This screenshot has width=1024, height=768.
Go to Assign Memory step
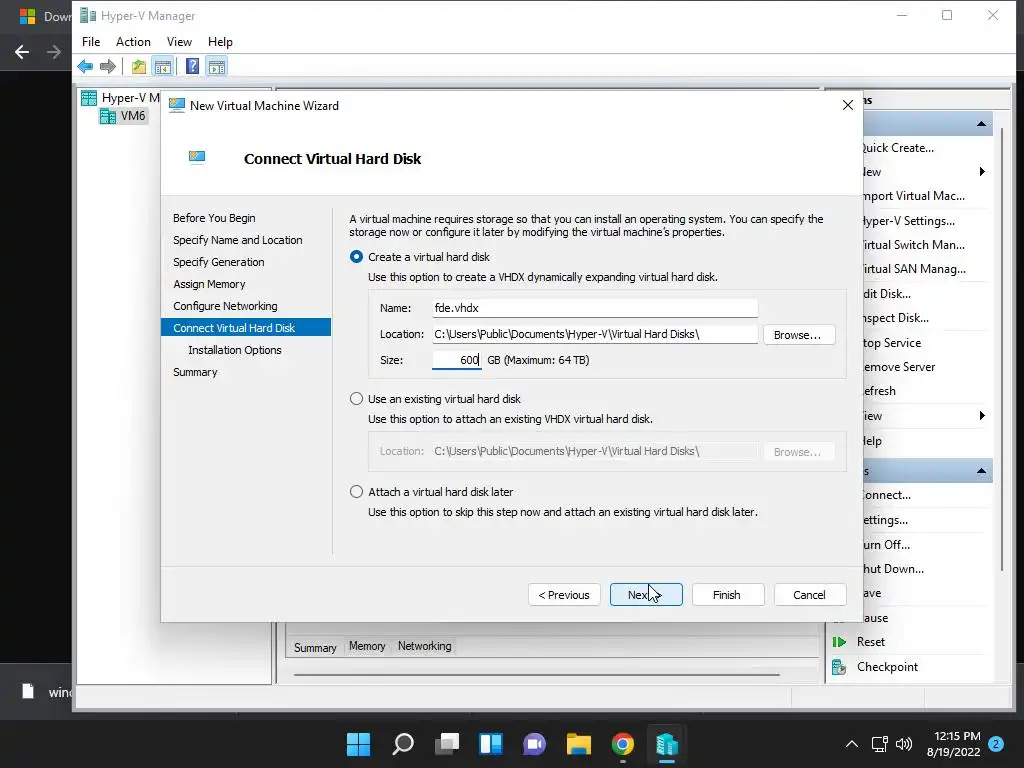[209, 284]
